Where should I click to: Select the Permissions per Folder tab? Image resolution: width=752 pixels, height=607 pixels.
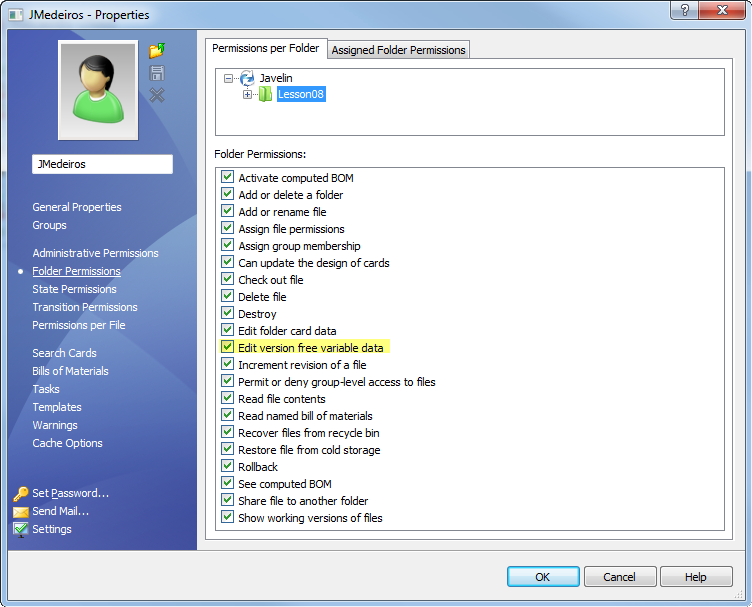[266, 48]
